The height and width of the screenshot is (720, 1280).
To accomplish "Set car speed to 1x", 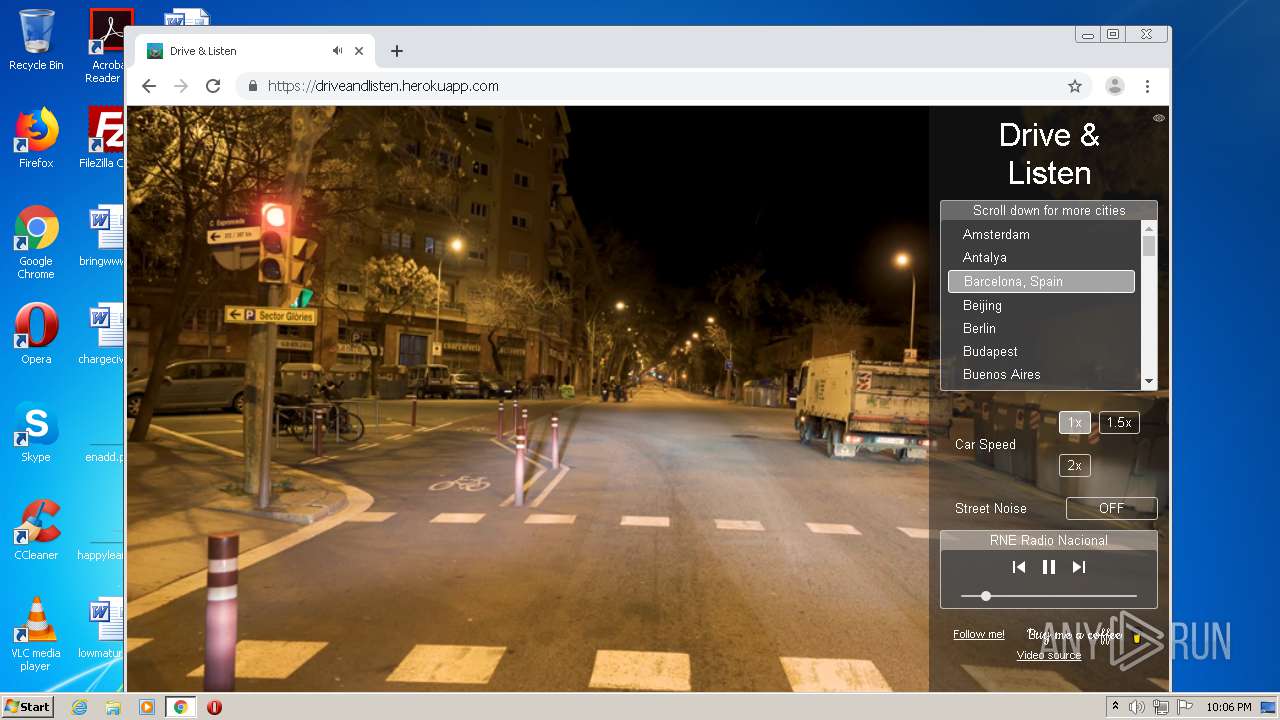I will [1074, 422].
